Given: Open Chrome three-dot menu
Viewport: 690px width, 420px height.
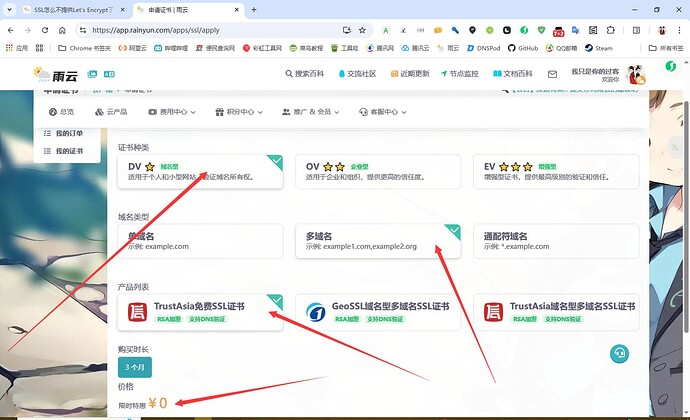Looking at the screenshot, I should (x=679, y=30).
